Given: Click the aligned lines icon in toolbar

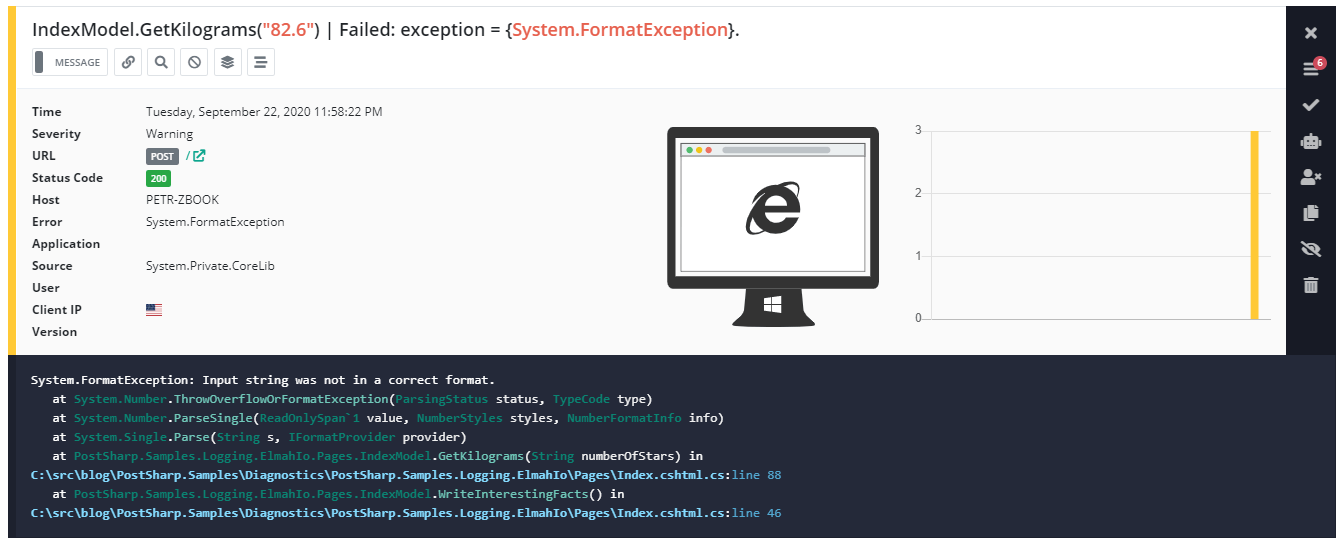Looking at the screenshot, I should point(260,62).
